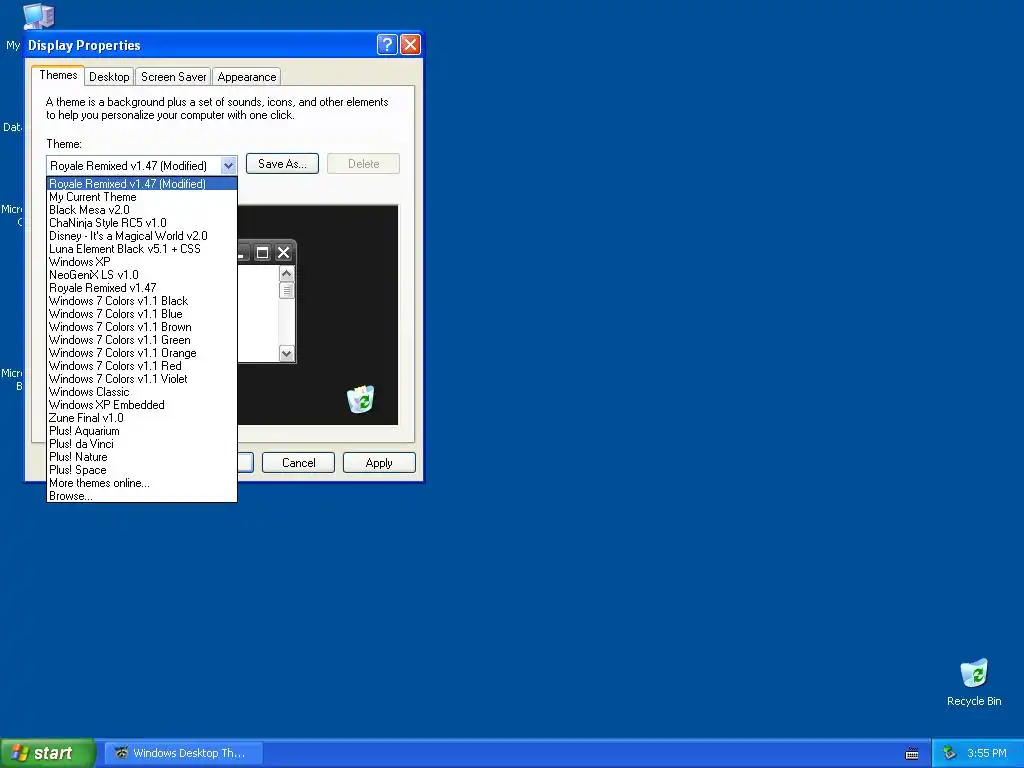Click the Cancel button
The image size is (1024, 768).
pos(298,462)
